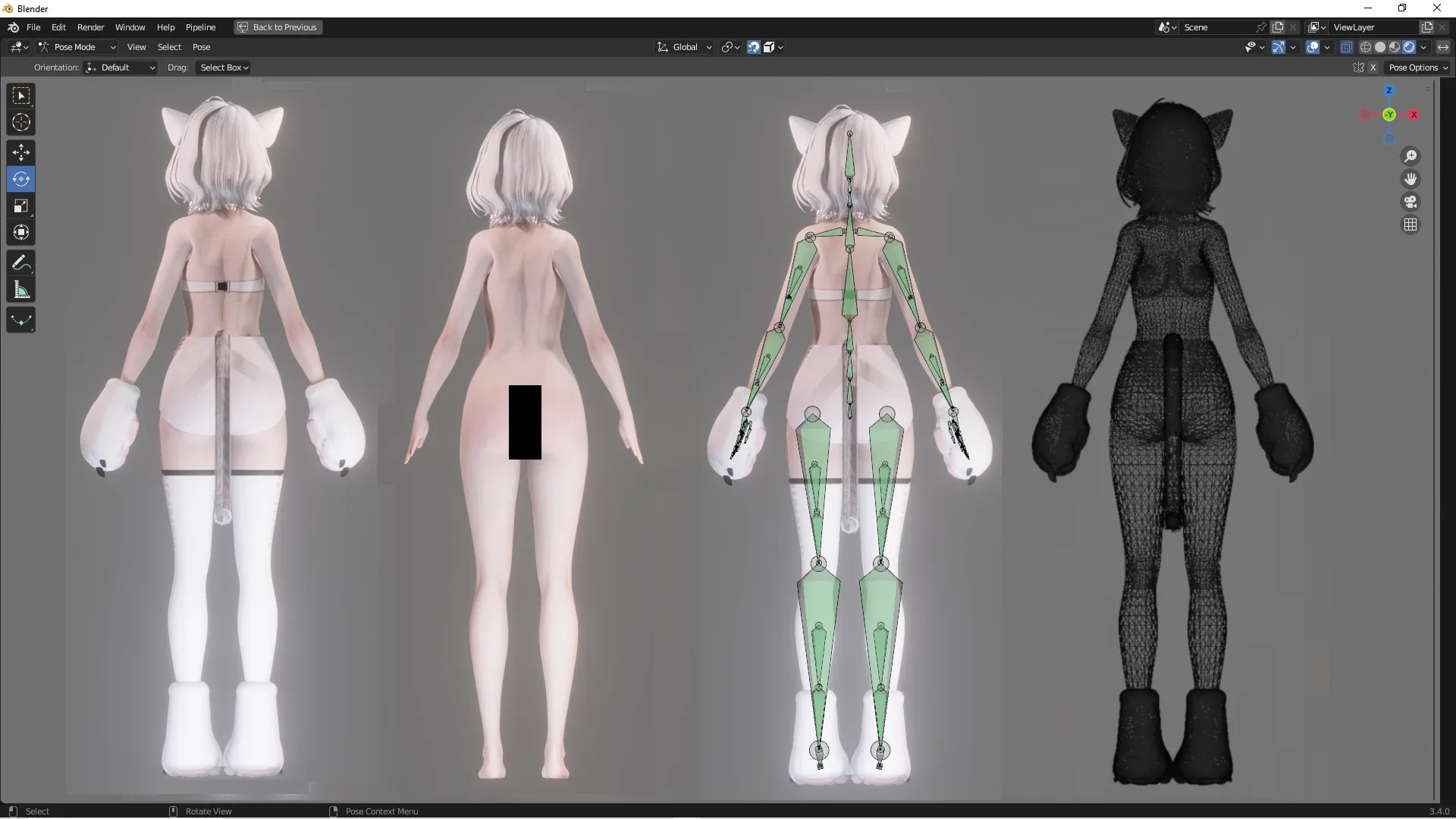Viewport: 1456px width, 819px height.
Task: Open the Pose menu
Action: coord(202,46)
